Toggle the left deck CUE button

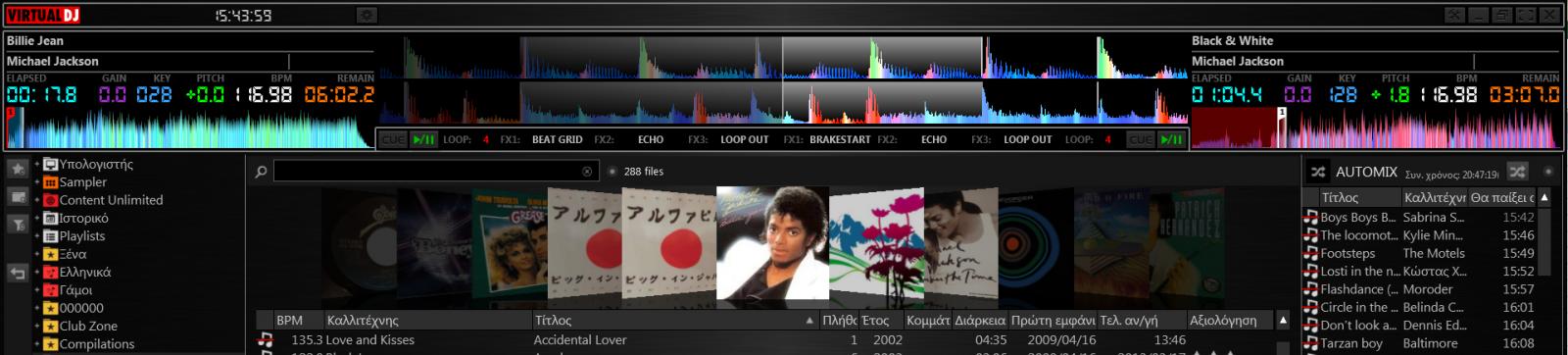[393, 139]
